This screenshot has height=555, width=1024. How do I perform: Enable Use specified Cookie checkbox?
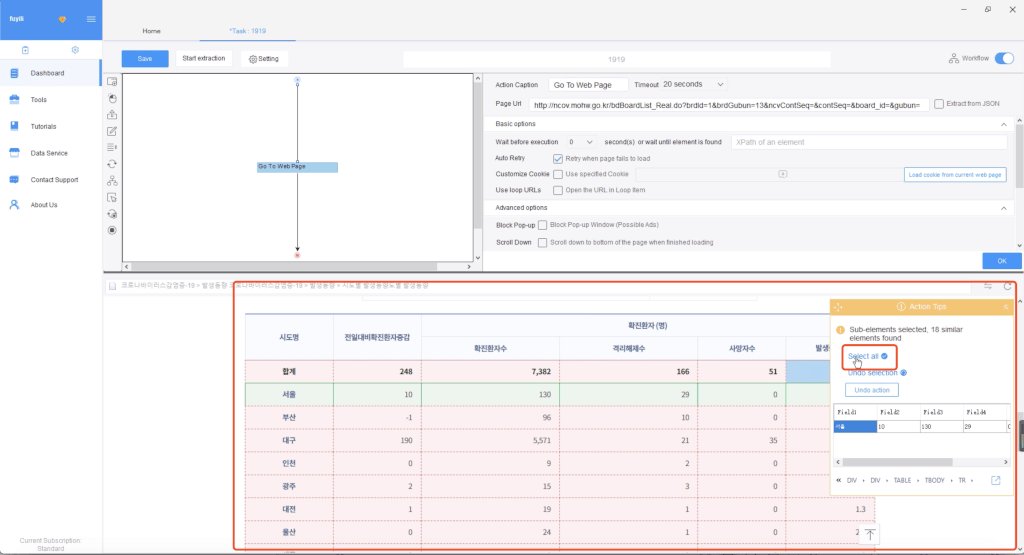coord(558,174)
